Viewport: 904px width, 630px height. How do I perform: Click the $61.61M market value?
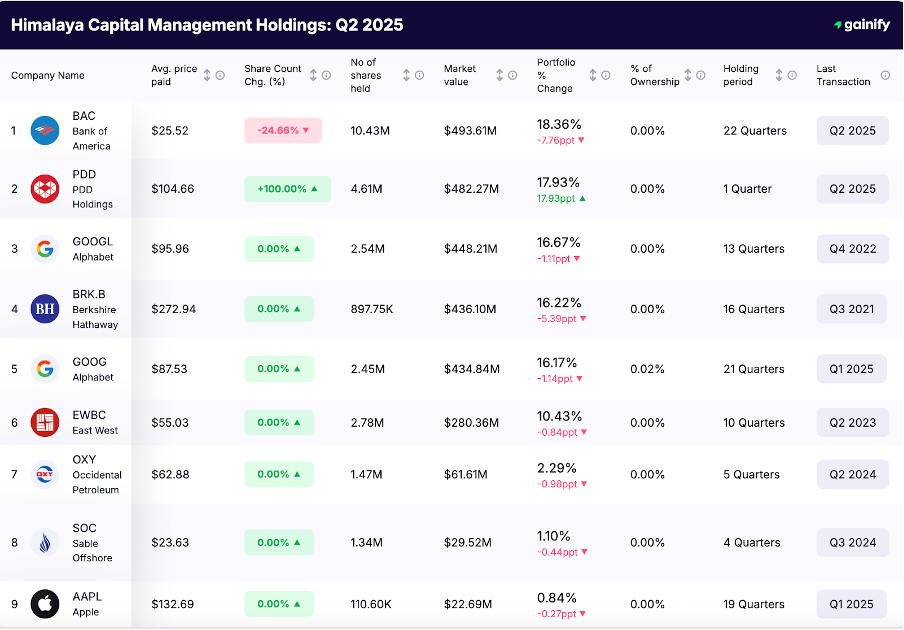(x=465, y=474)
